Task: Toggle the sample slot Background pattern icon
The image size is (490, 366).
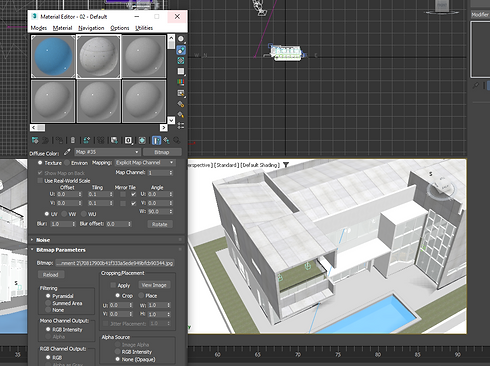Action: click(181, 61)
